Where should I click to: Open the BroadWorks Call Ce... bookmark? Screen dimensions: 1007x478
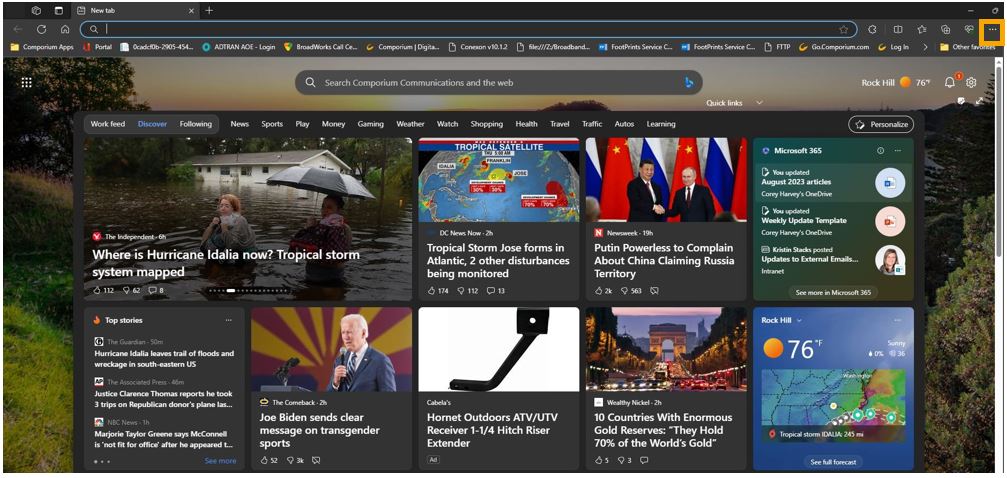320,47
